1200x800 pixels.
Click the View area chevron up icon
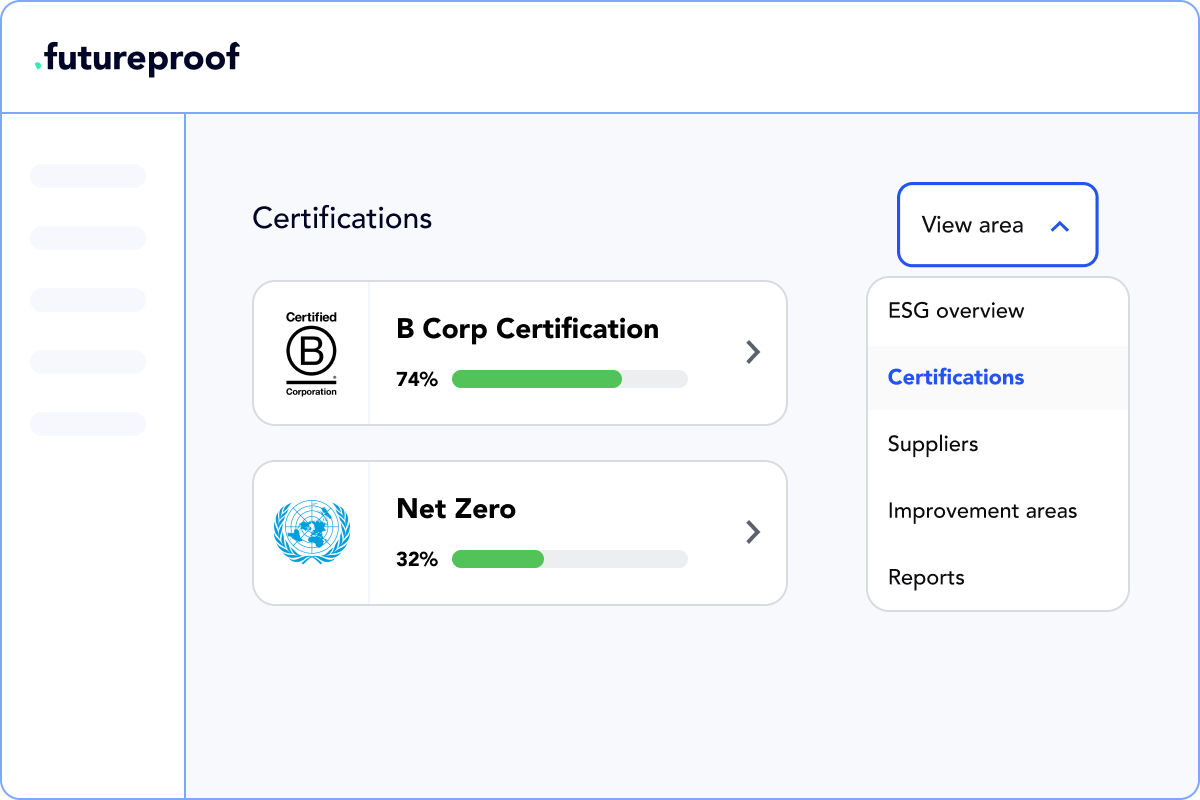tap(1060, 226)
